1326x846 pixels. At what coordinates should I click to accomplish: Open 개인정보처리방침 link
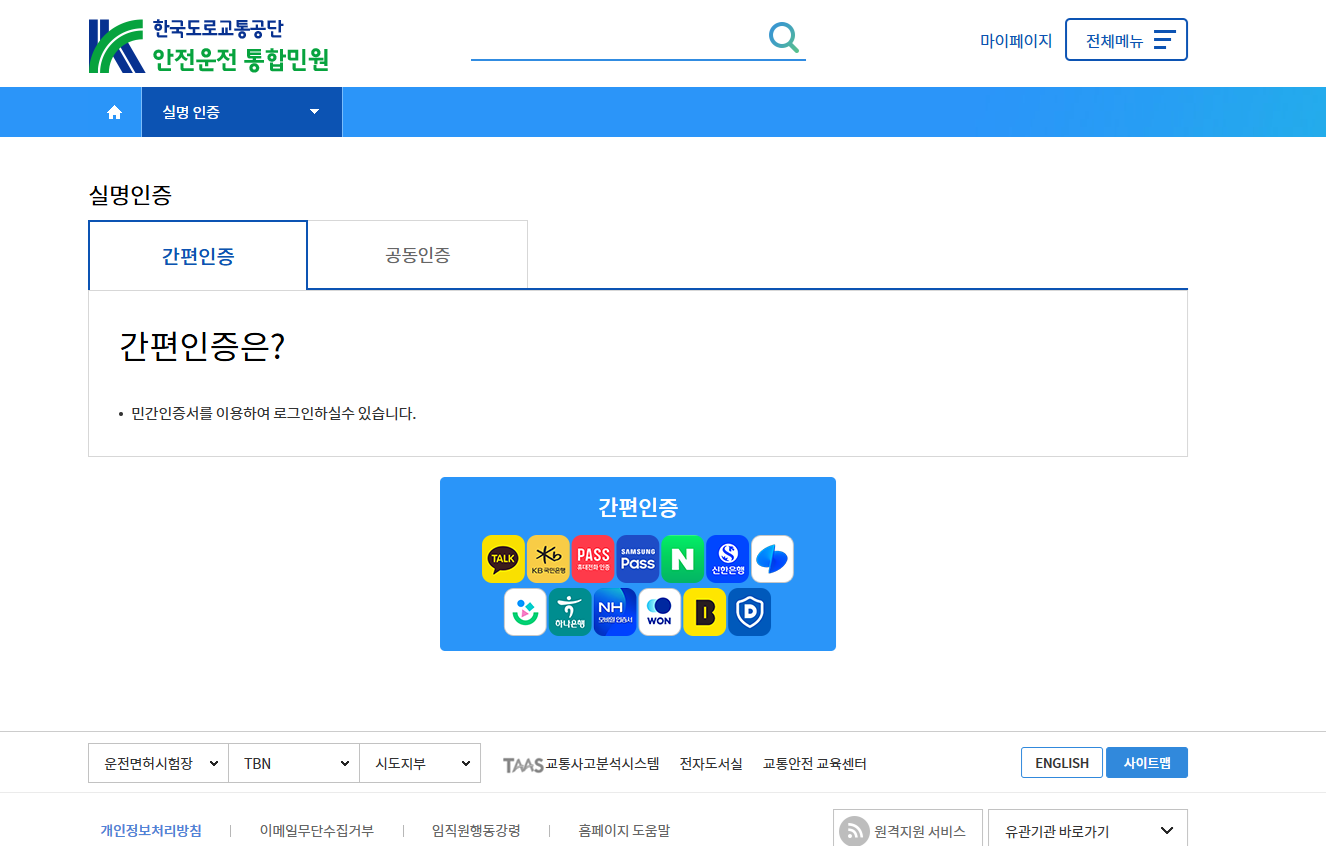151,830
